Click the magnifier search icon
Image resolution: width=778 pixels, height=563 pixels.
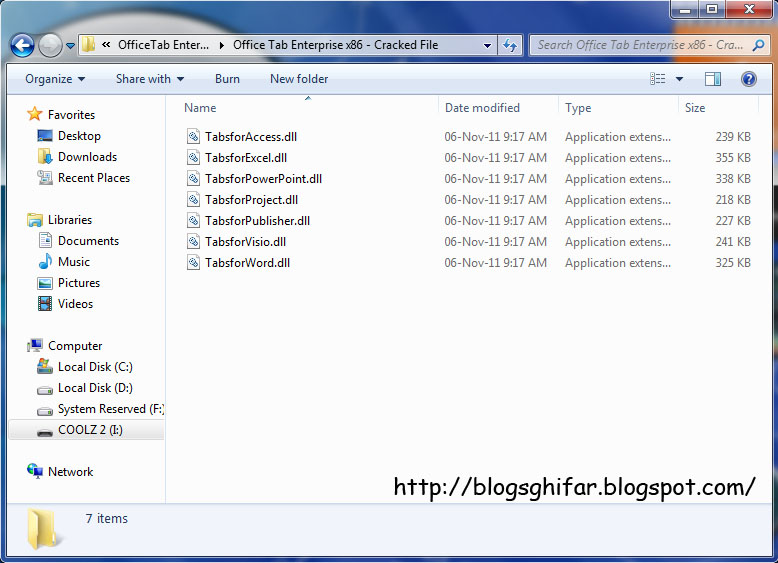tap(758, 45)
